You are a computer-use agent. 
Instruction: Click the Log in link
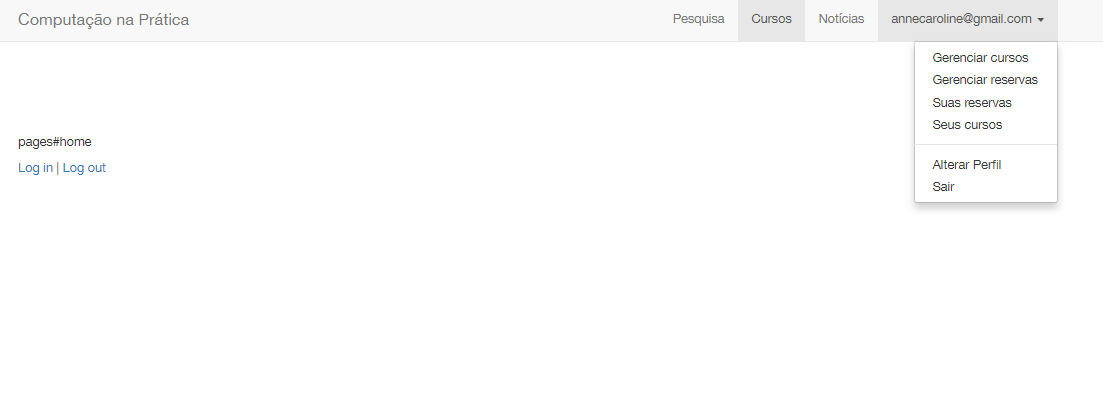35,168
